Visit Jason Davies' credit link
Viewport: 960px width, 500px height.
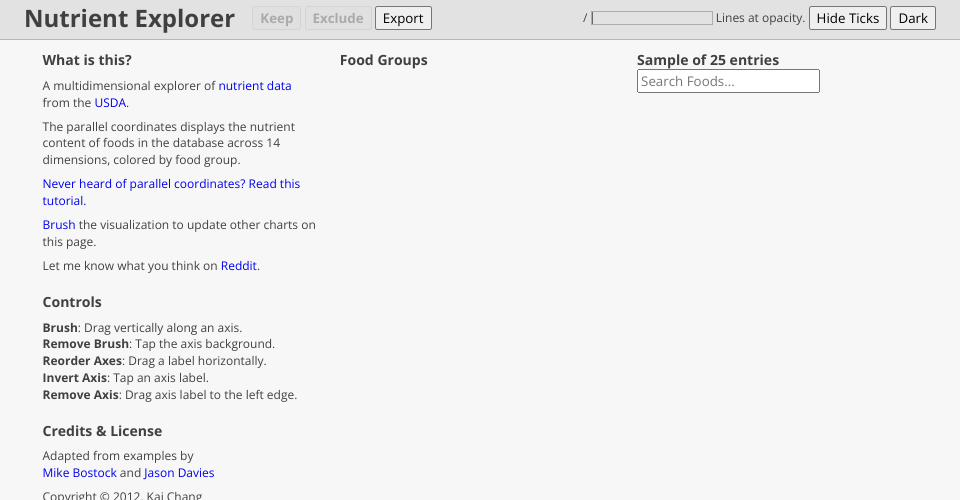[x=179, y=473]
